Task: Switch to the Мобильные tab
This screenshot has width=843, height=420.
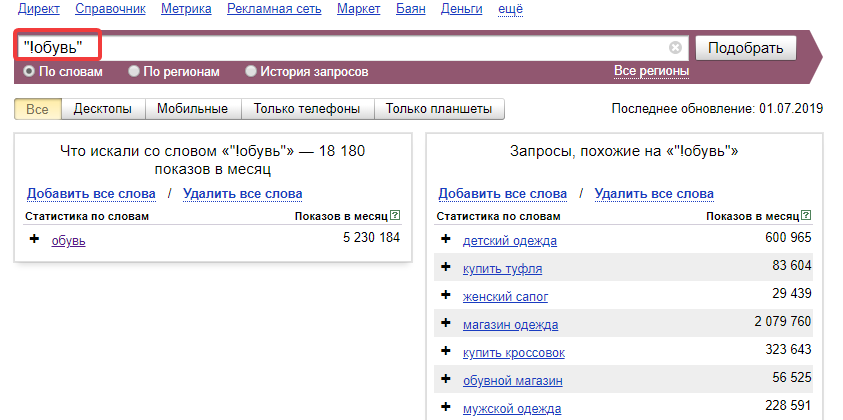Action: coord(192,109)
